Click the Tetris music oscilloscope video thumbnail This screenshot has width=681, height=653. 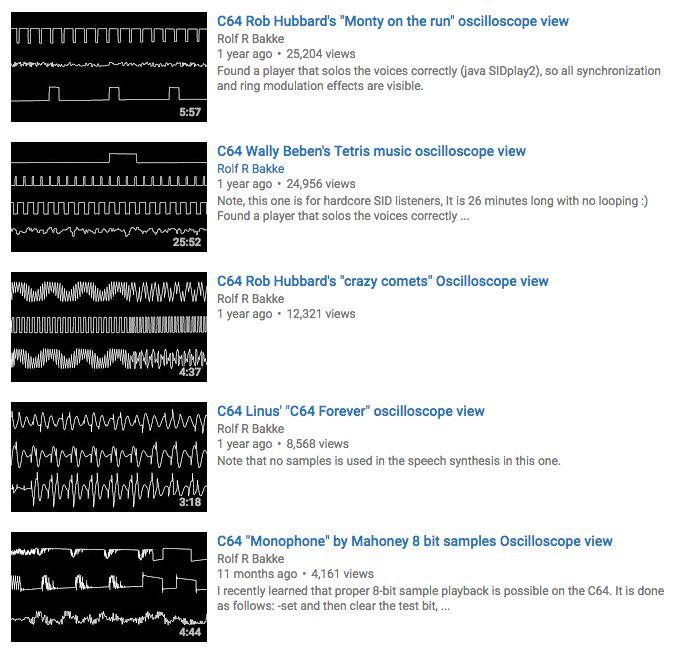point(108,197)
